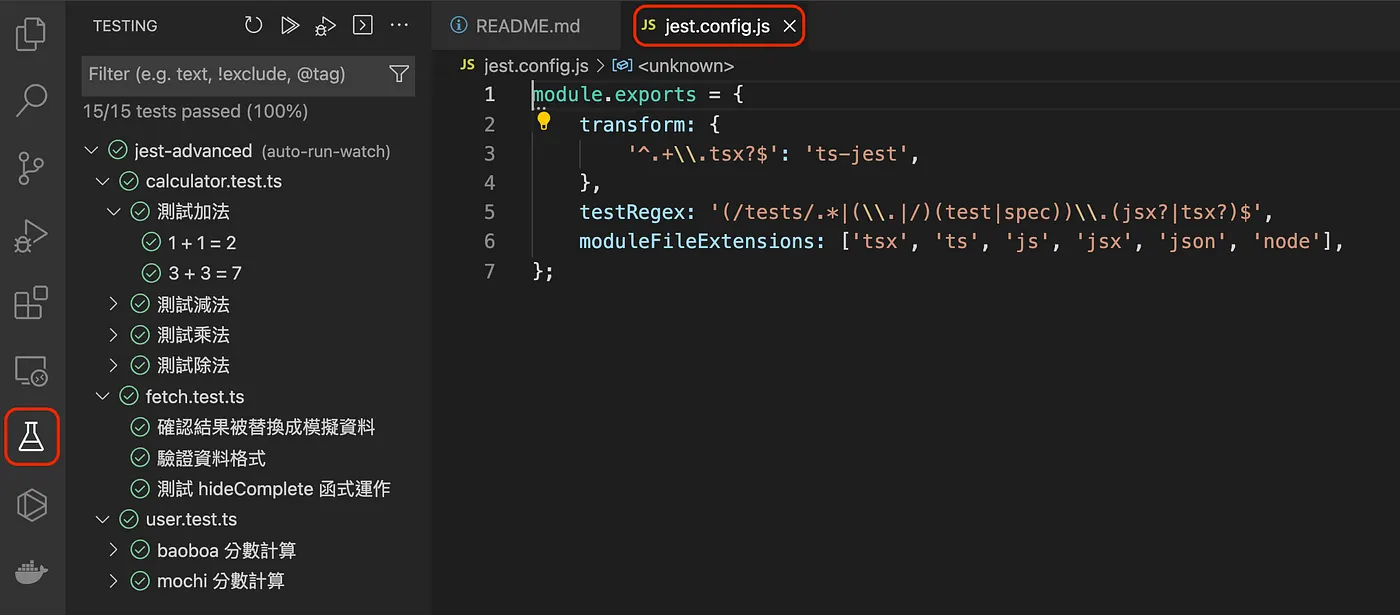Open the Explorer view in activity bar
This screenshot has height=615, width=1400.
(x=32, y=33)
